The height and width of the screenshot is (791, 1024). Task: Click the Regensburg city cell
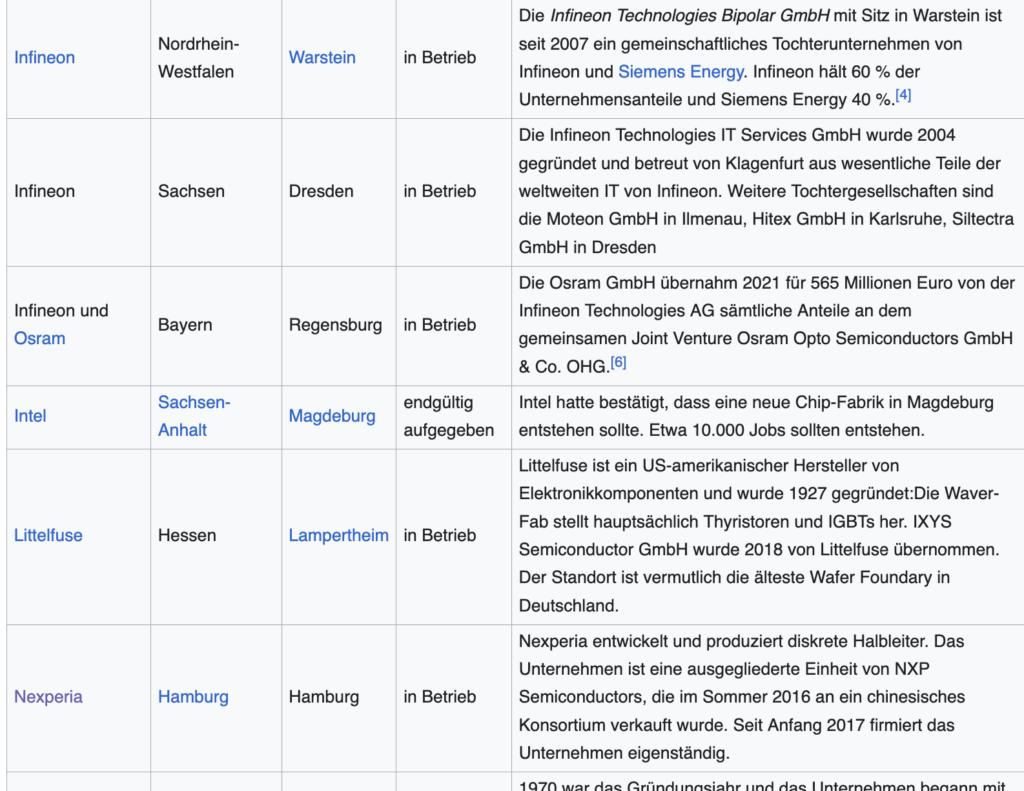click(x=335, y=325)
